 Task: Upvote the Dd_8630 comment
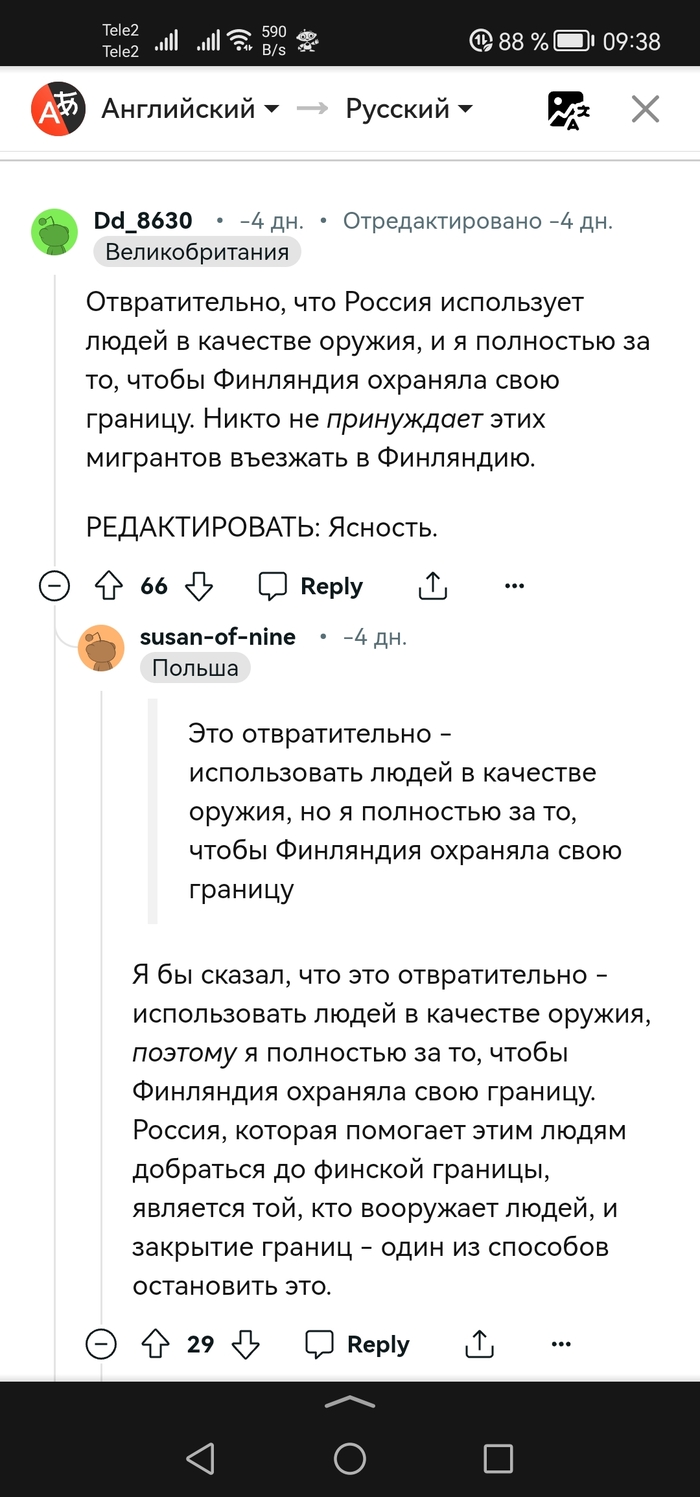point(106,586)
